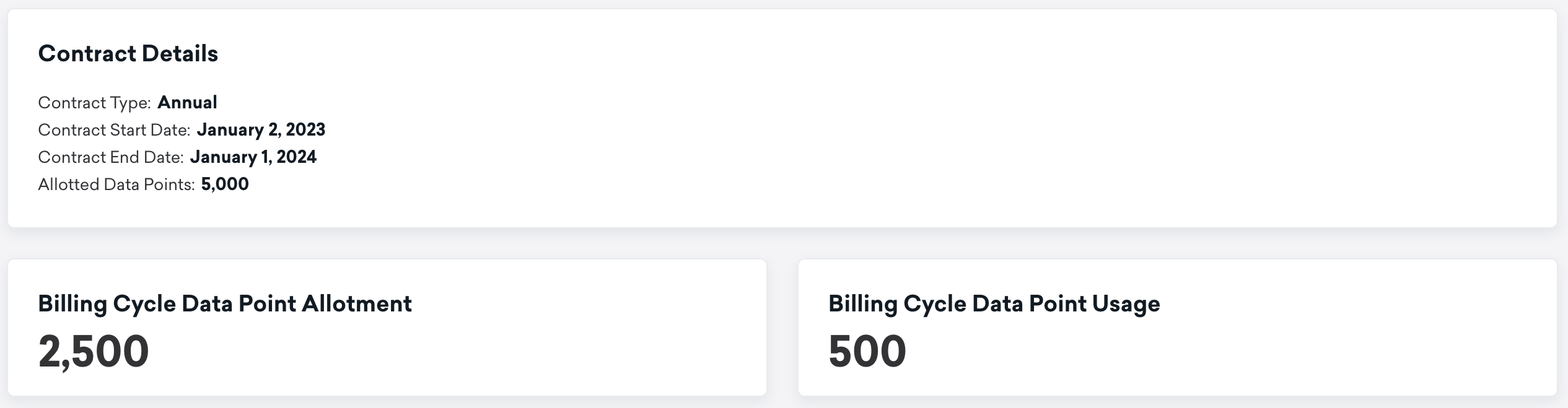
Task: Select the 500 usage number
Action: tap(867, 352)
